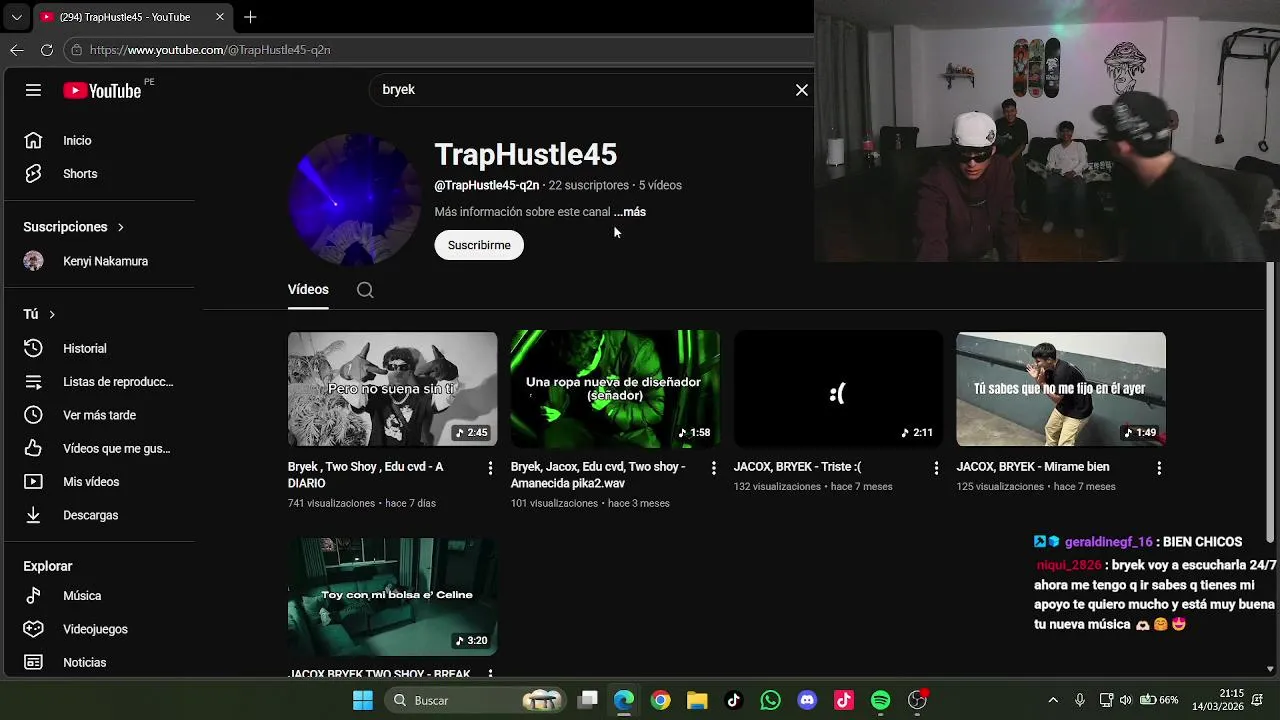This screenshot has height=720, width=1280.
Task: Expand the Tú section
Action: click(40, 314)
